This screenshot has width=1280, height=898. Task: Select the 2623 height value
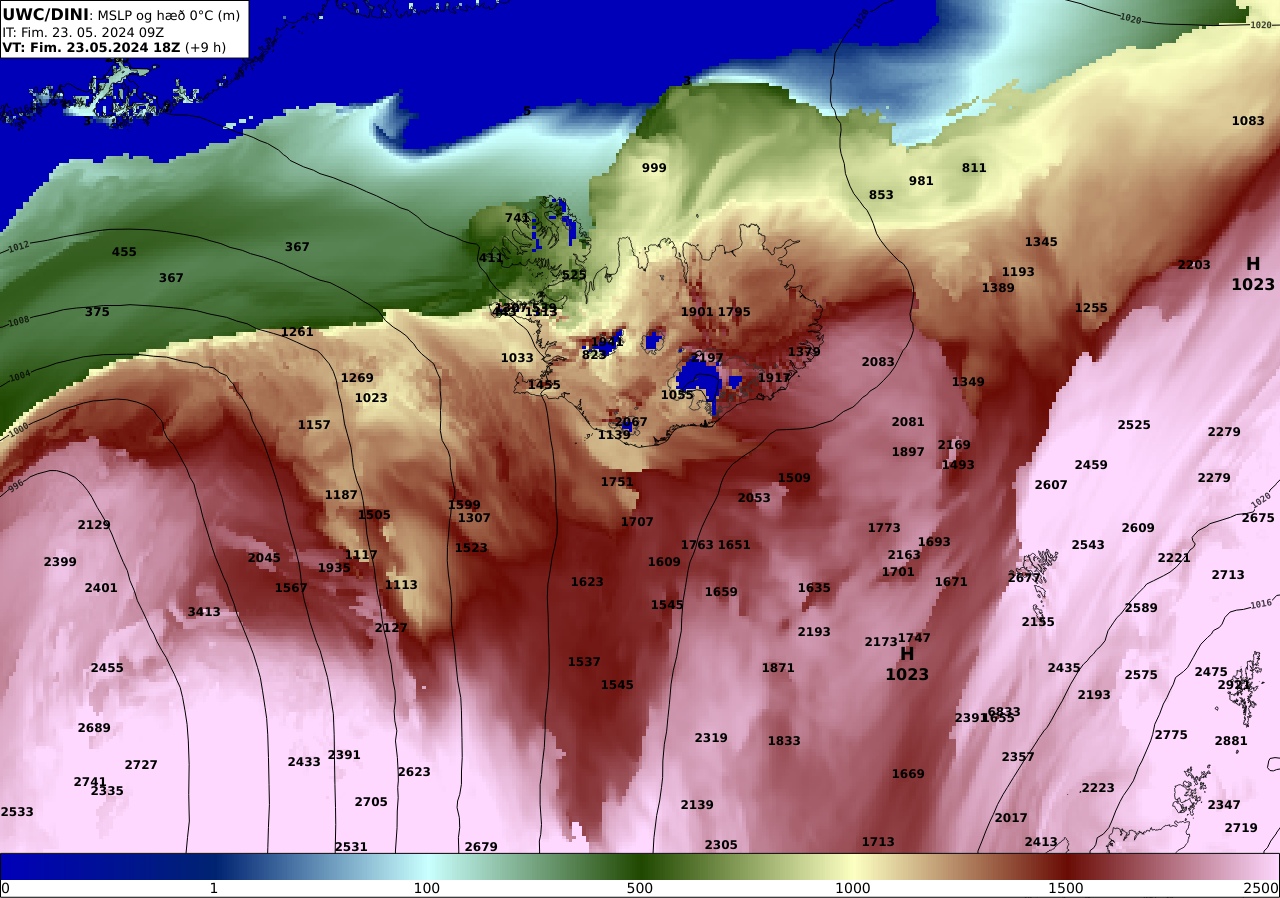pos(414,772)
